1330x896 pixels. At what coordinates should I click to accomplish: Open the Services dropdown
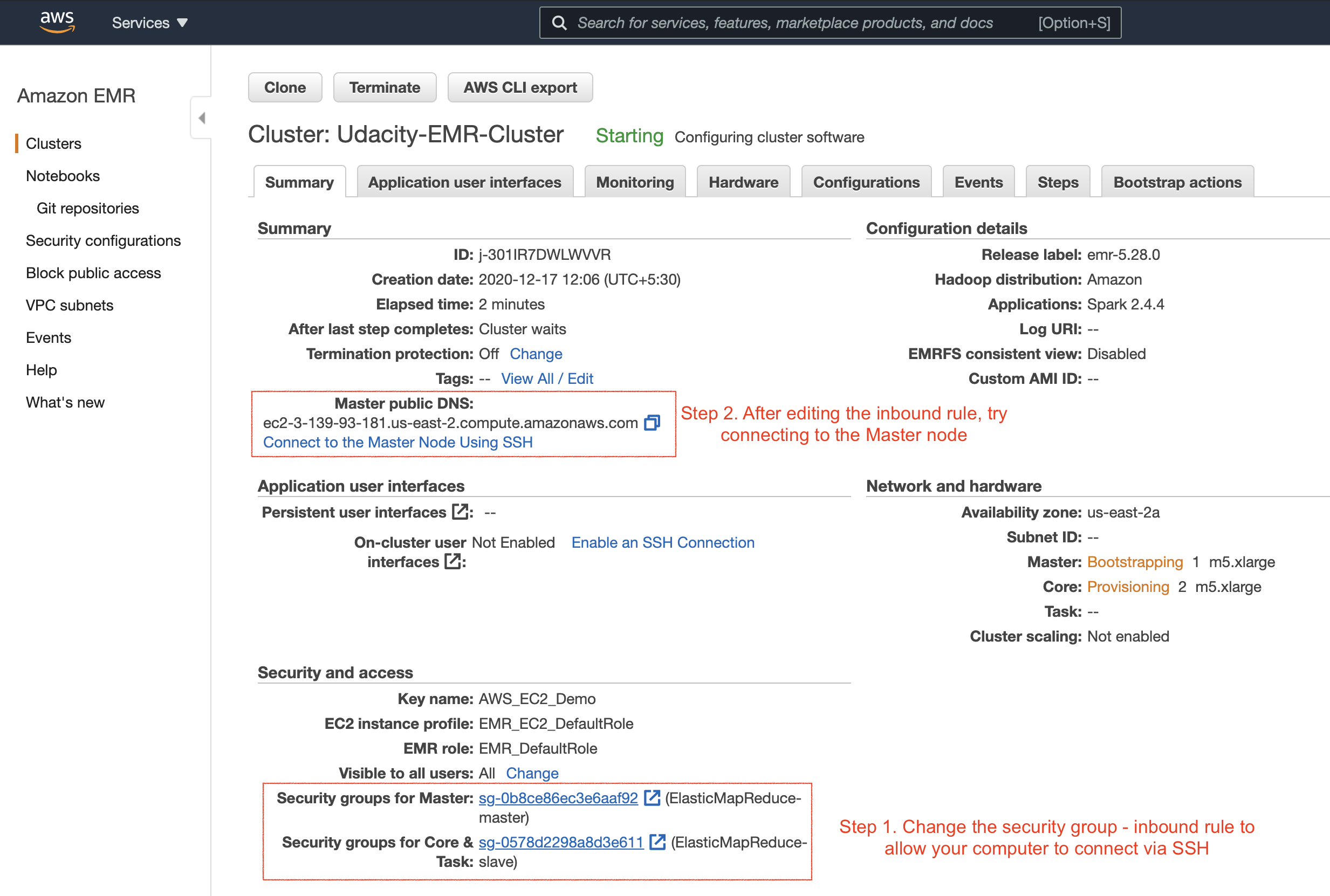click(150, 22)
